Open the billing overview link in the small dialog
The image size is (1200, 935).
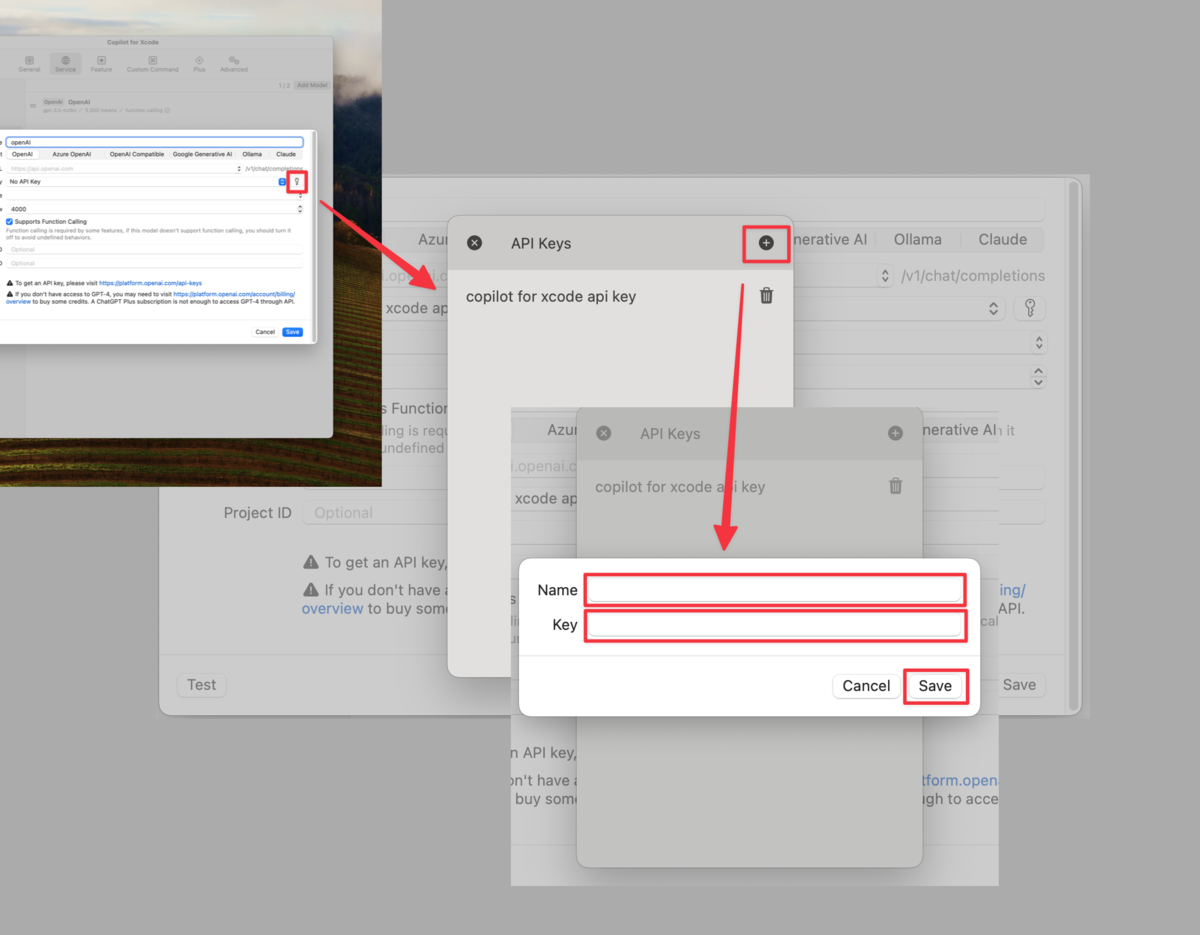234,294
